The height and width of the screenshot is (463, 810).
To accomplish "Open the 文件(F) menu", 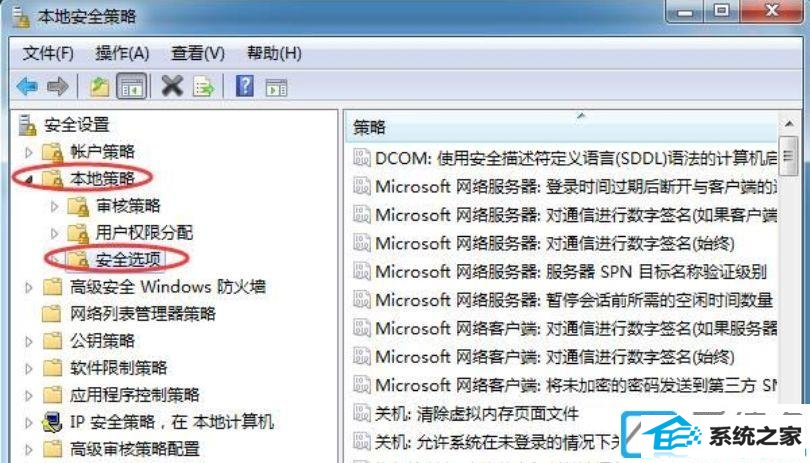I will click(x=48, y=53).
